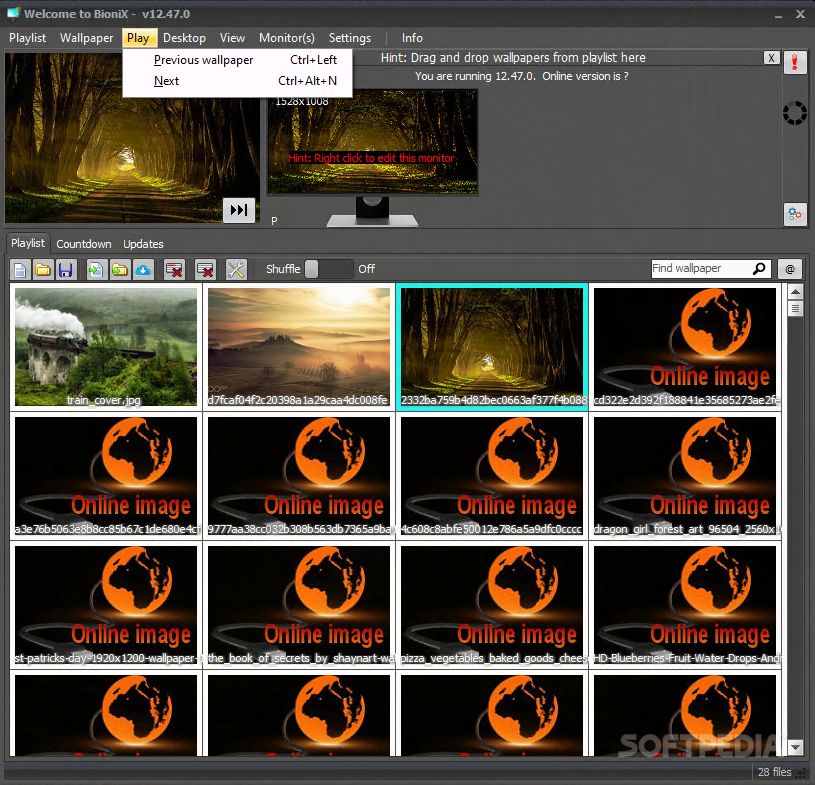Click the BioniX app icon in title bar
815x785 pixels.
(x=13, y=13)
